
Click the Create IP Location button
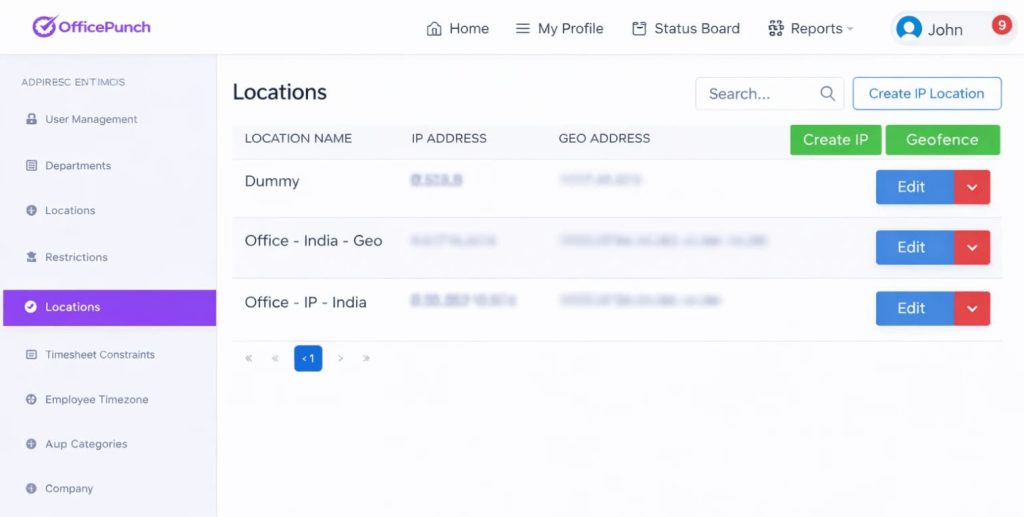tap(926, 94)
